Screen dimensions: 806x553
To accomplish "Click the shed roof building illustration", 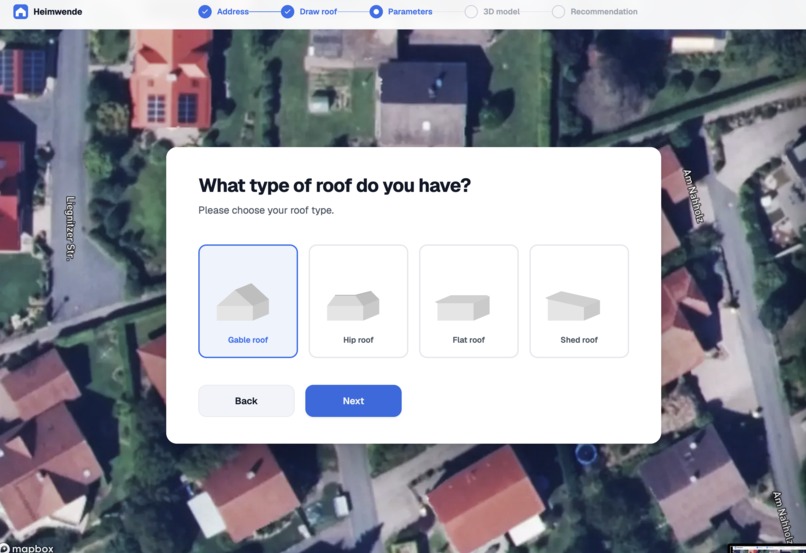I will coord(573,306).
